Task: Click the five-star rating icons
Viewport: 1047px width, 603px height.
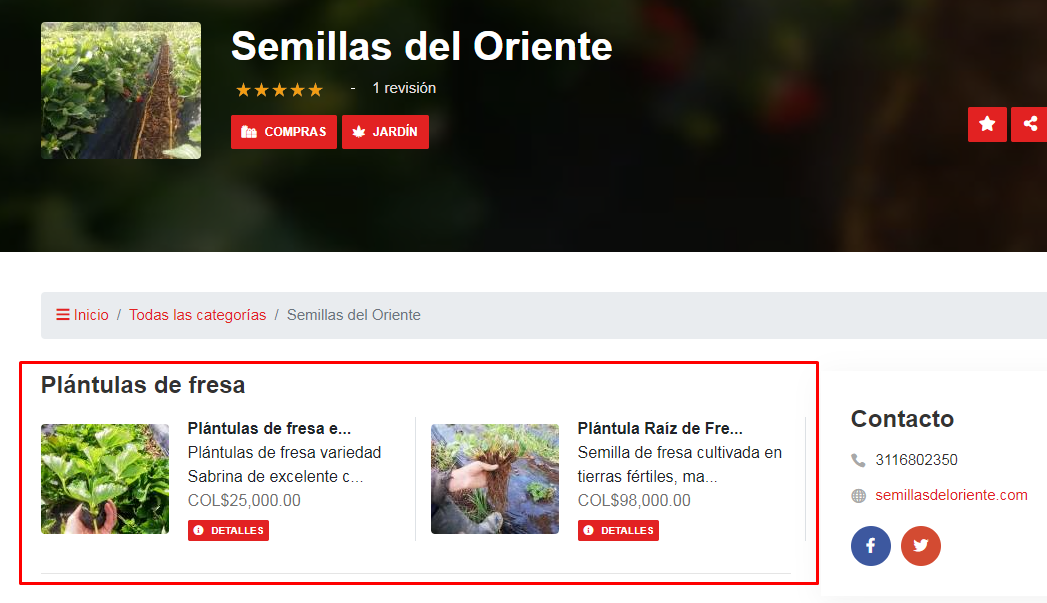Action: click(279, 89)
